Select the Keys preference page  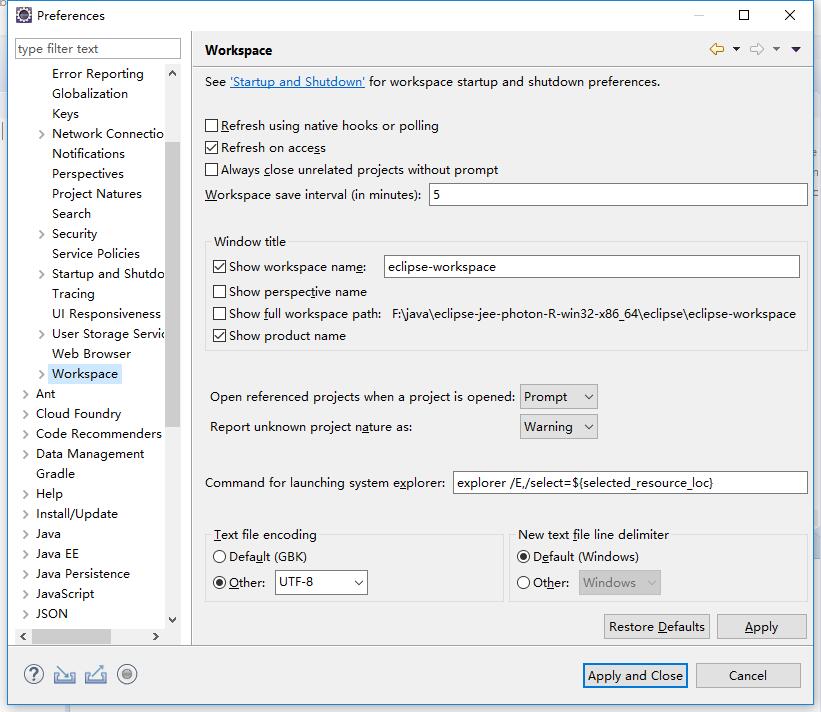click(x=65, y=114)
